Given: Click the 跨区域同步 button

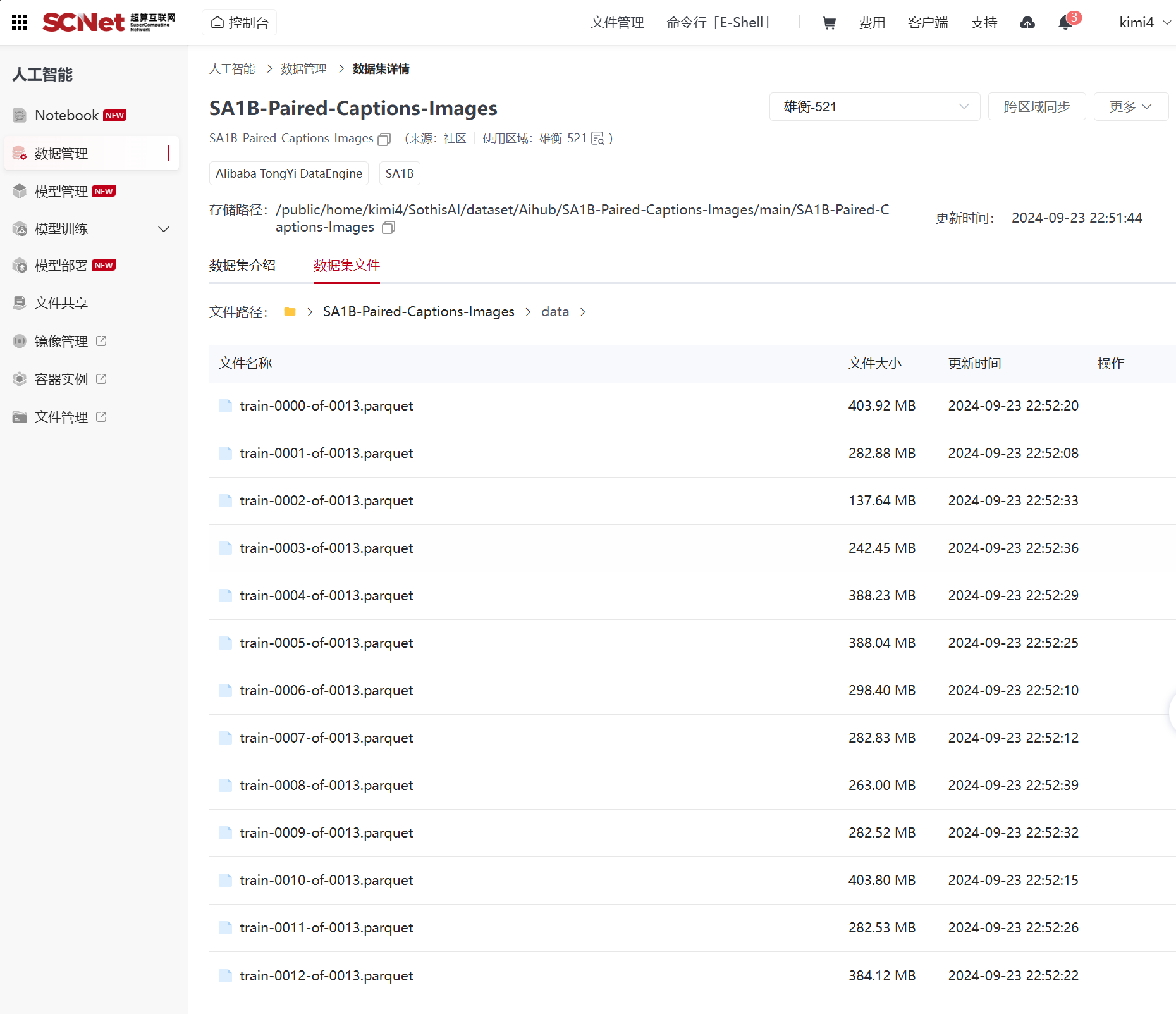Looking at the screenshot, I should pyautogui.click(x=1036, y=107).
